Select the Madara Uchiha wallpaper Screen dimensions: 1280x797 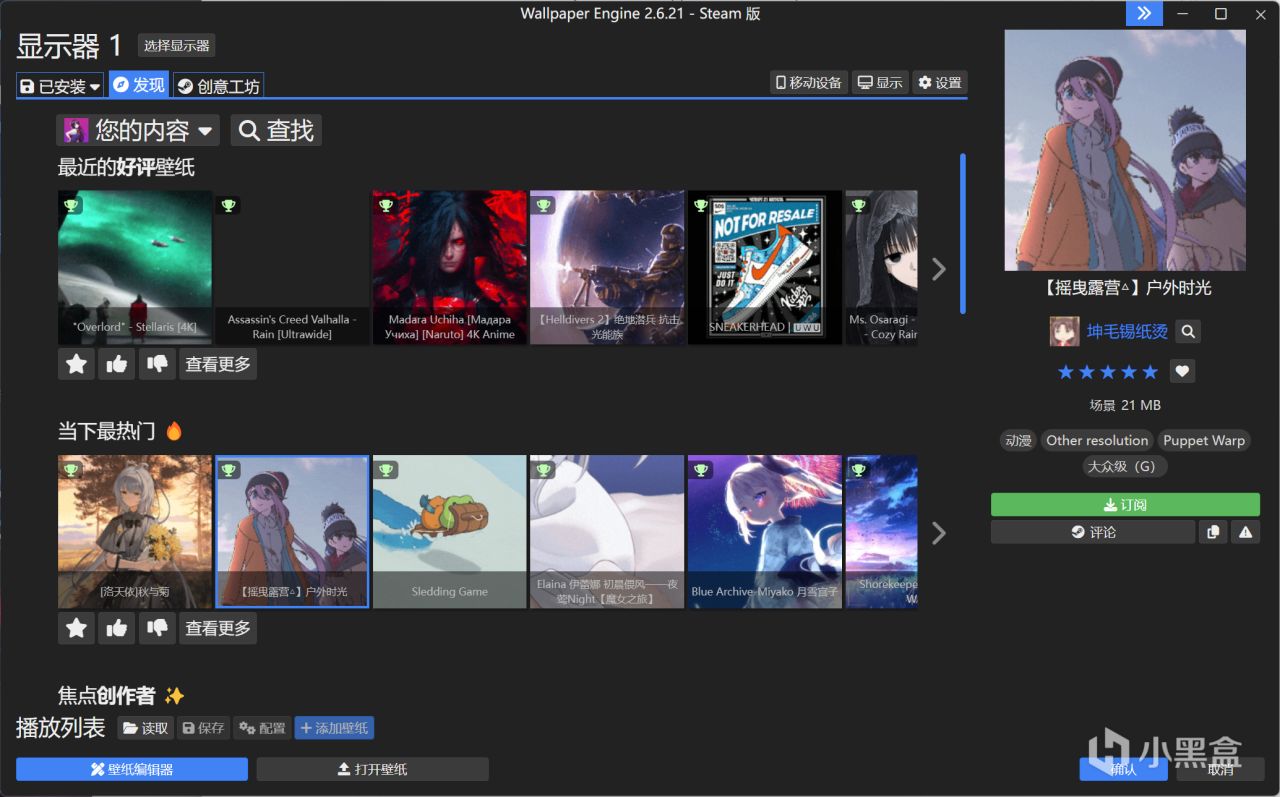coord(449,268)
